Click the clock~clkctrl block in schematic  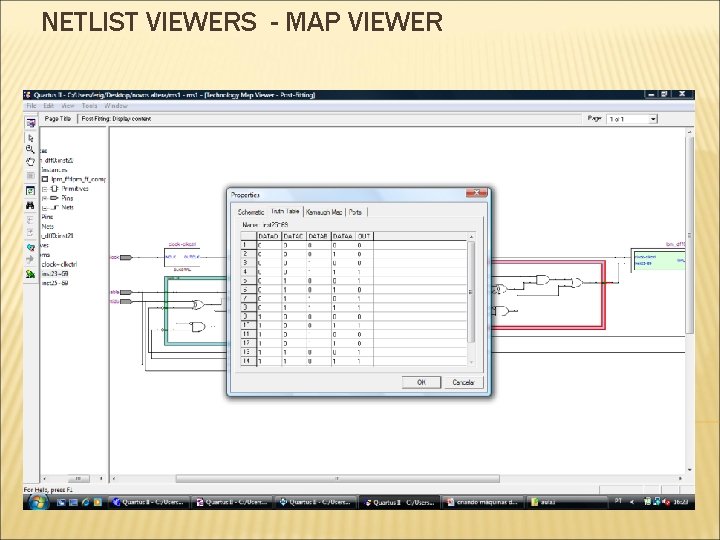[x=182, y=257]
